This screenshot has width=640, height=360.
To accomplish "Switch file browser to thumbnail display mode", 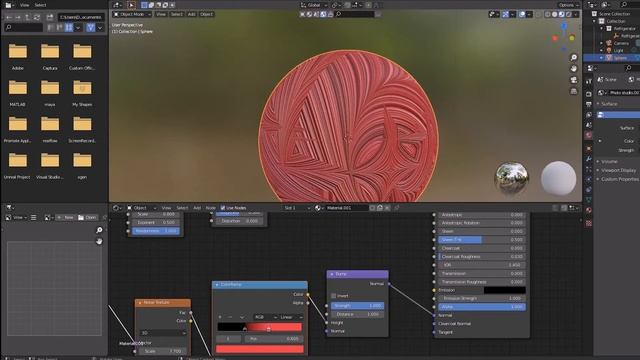I will coord(69,27).
